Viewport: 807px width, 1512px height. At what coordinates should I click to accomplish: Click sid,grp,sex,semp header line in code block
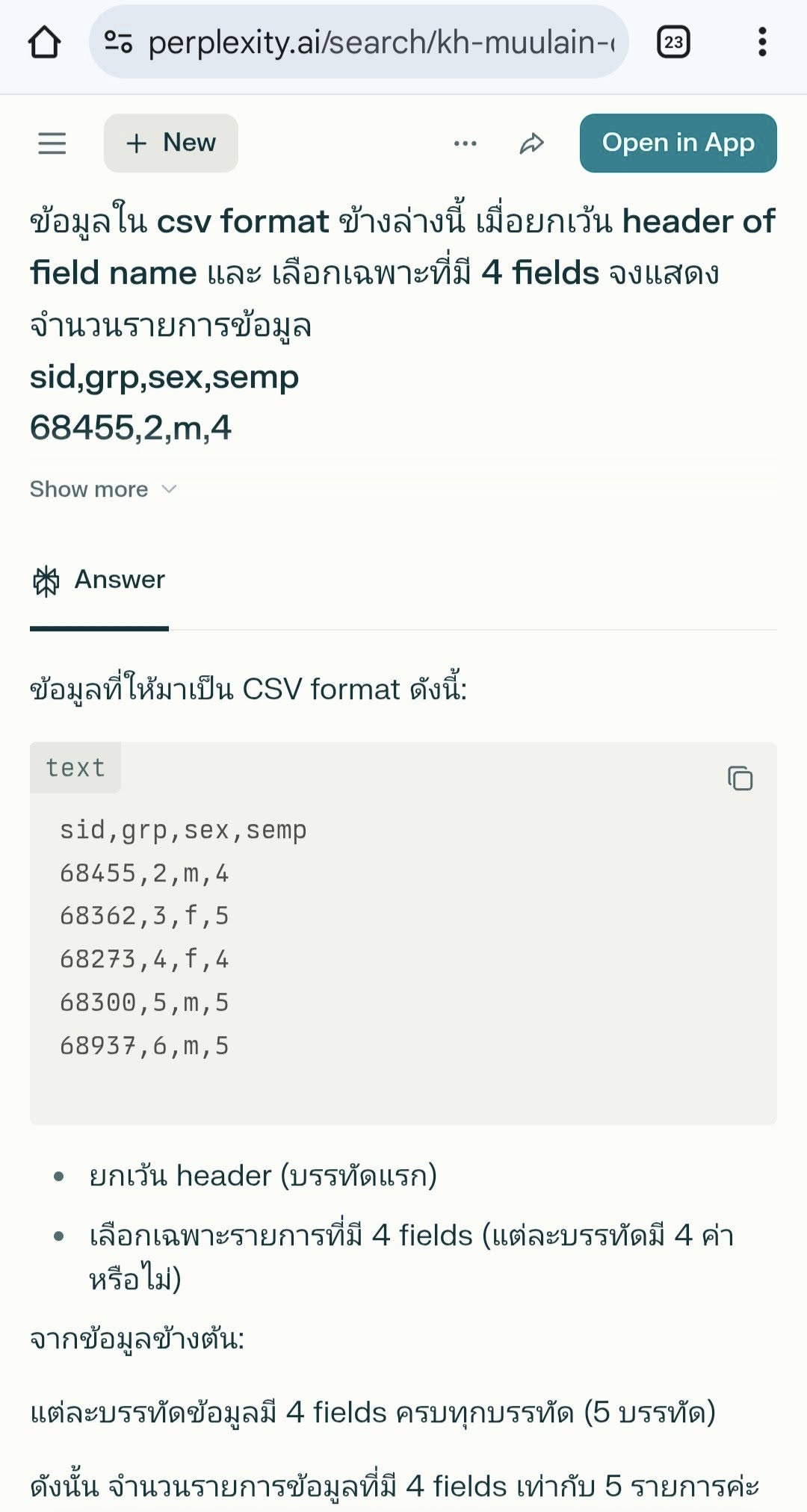(183, 830)
